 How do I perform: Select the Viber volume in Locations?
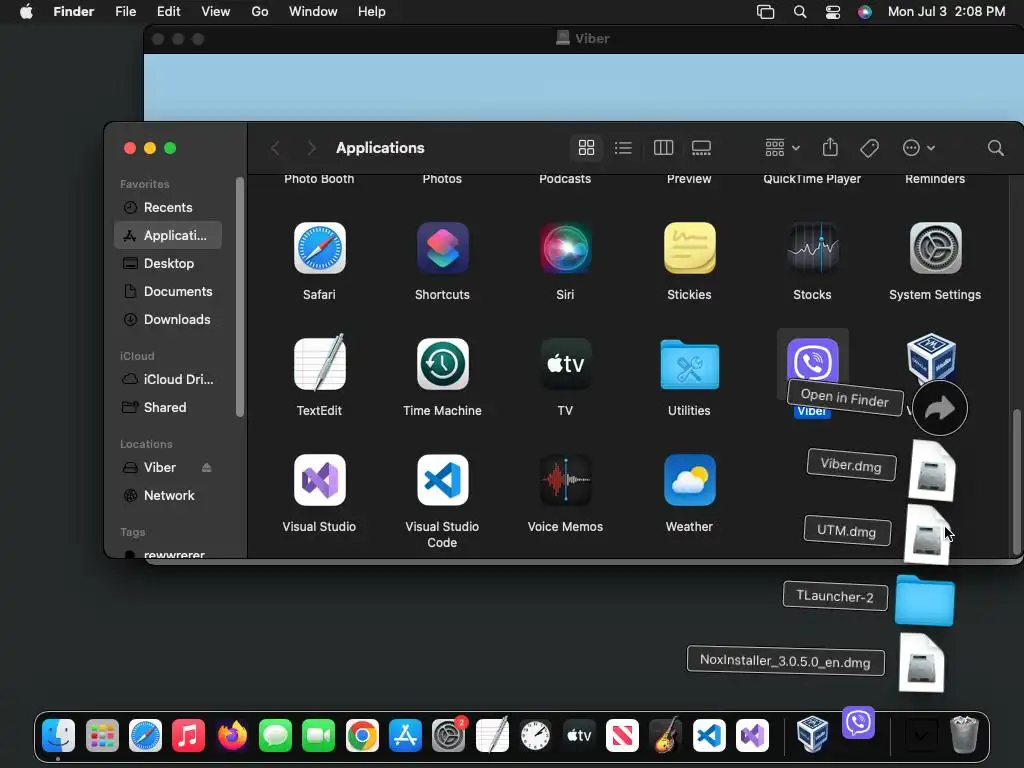click(159, 468)
